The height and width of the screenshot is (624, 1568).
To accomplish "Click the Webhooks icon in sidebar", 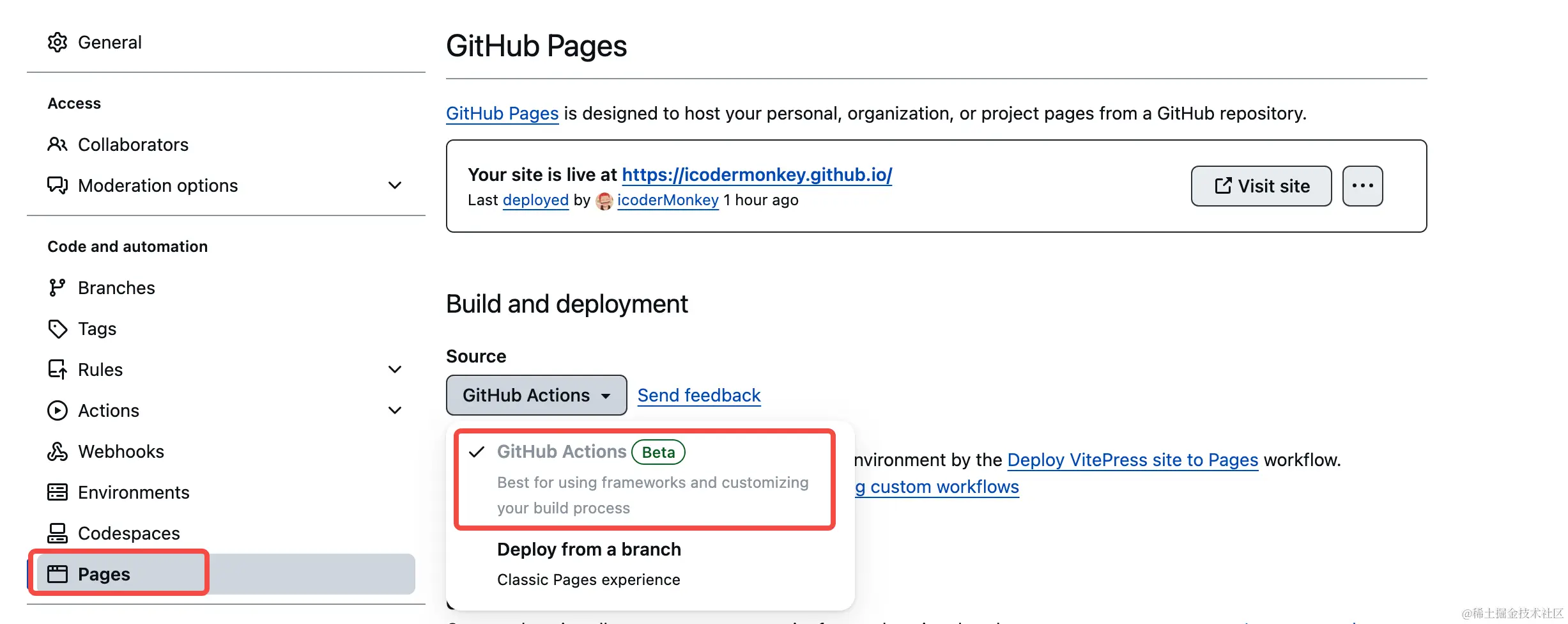I will pos(58,451).
